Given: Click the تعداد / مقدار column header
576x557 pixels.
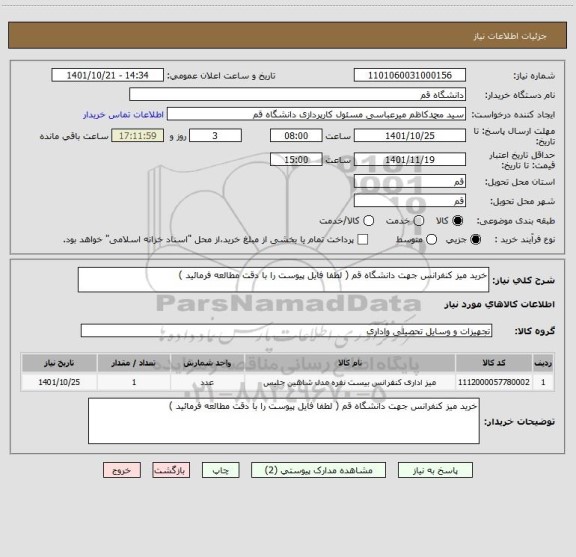Looking at the screenshot, I should click(134, 363).
